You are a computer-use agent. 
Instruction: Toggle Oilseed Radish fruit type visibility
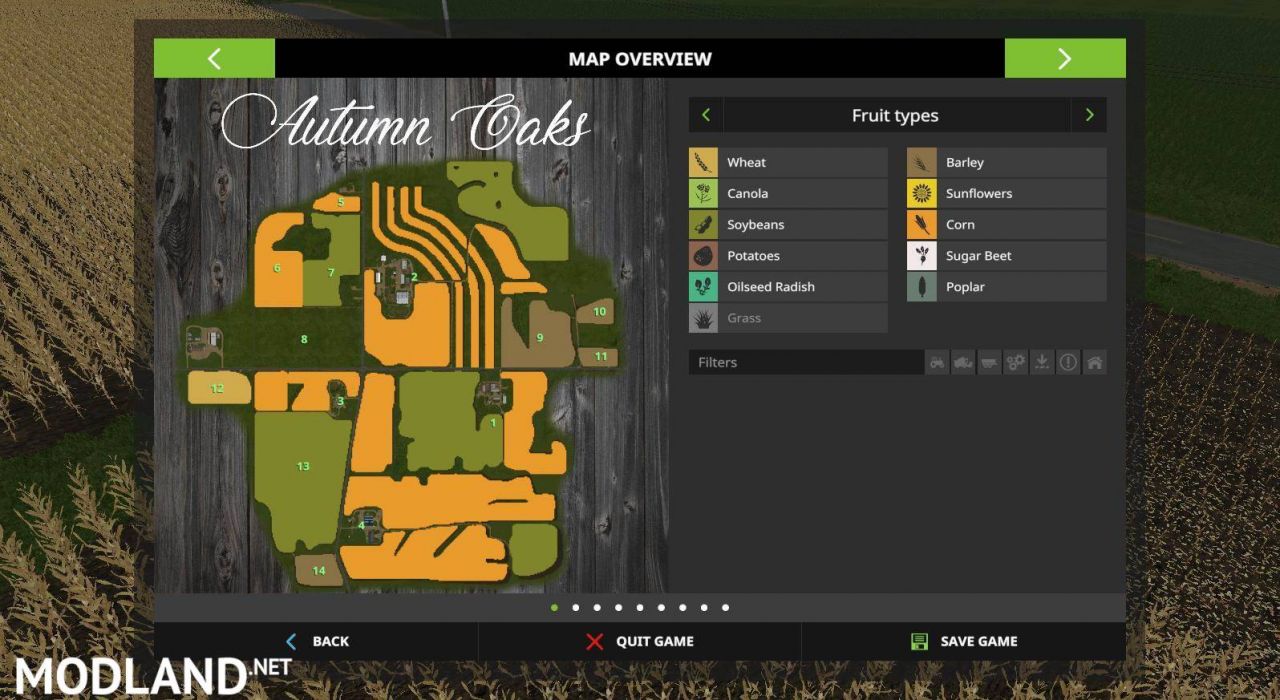click(788, 287)
